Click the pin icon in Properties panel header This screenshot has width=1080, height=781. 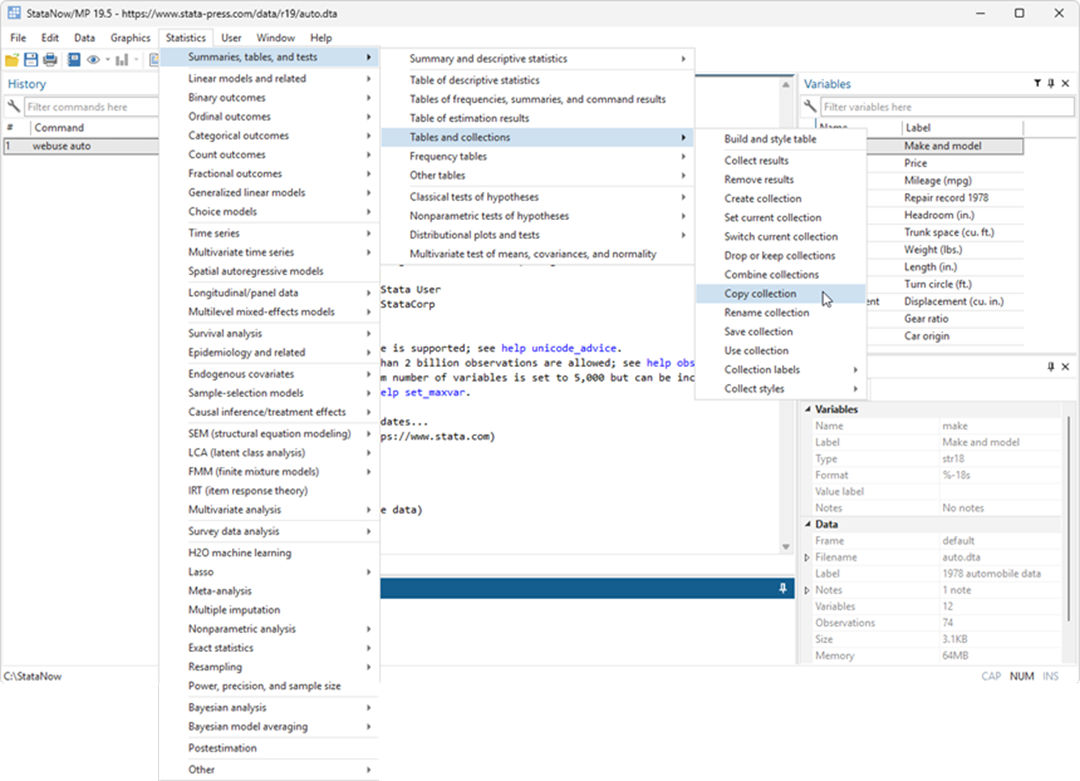click(1051, 366)
